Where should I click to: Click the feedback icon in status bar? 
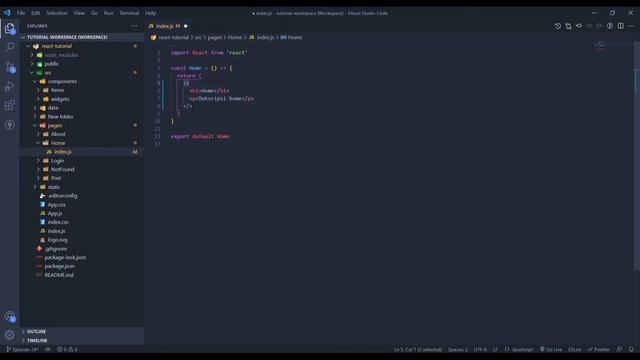(620, 349)
